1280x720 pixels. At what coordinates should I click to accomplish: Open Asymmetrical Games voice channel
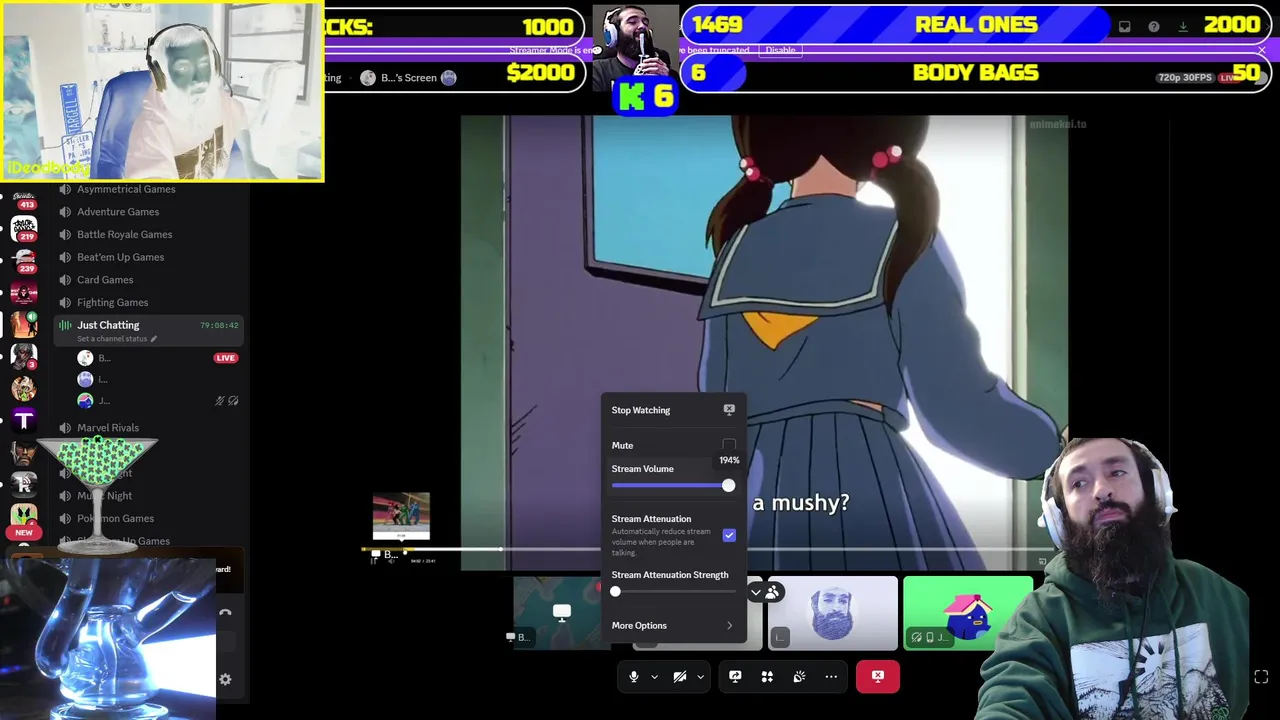tap(126, 189)
